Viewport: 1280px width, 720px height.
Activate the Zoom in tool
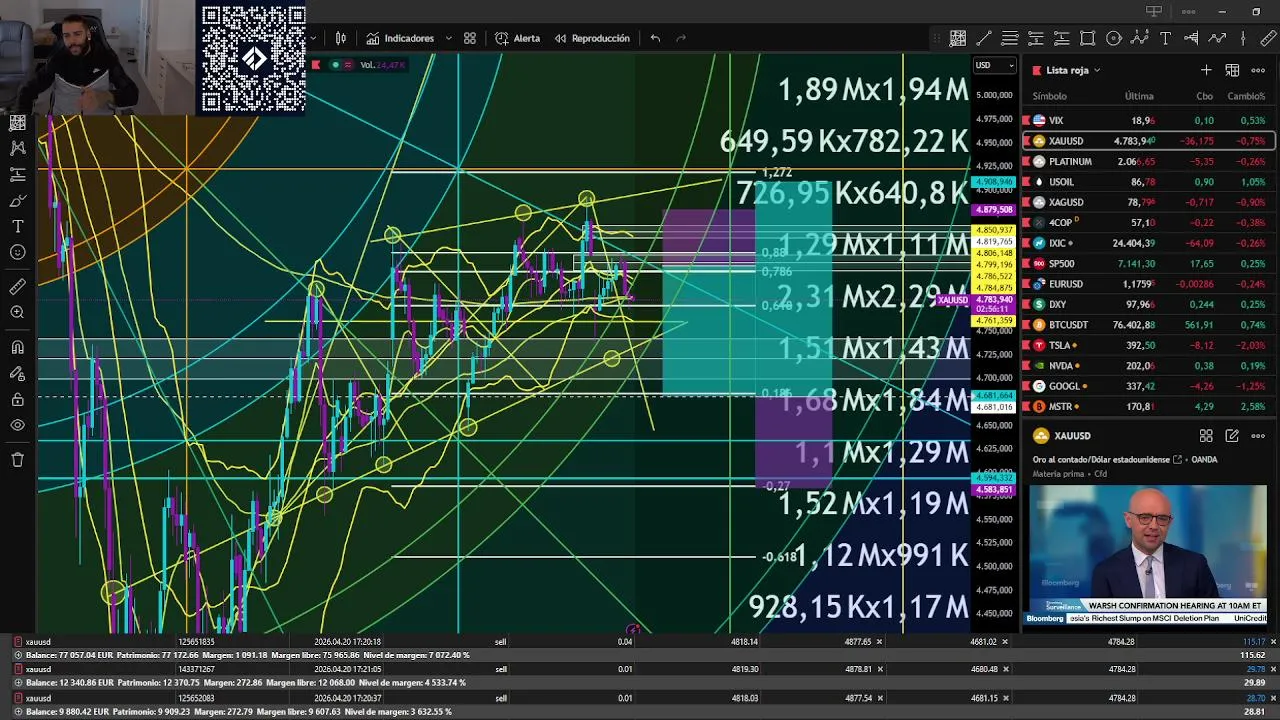(17, 313)
